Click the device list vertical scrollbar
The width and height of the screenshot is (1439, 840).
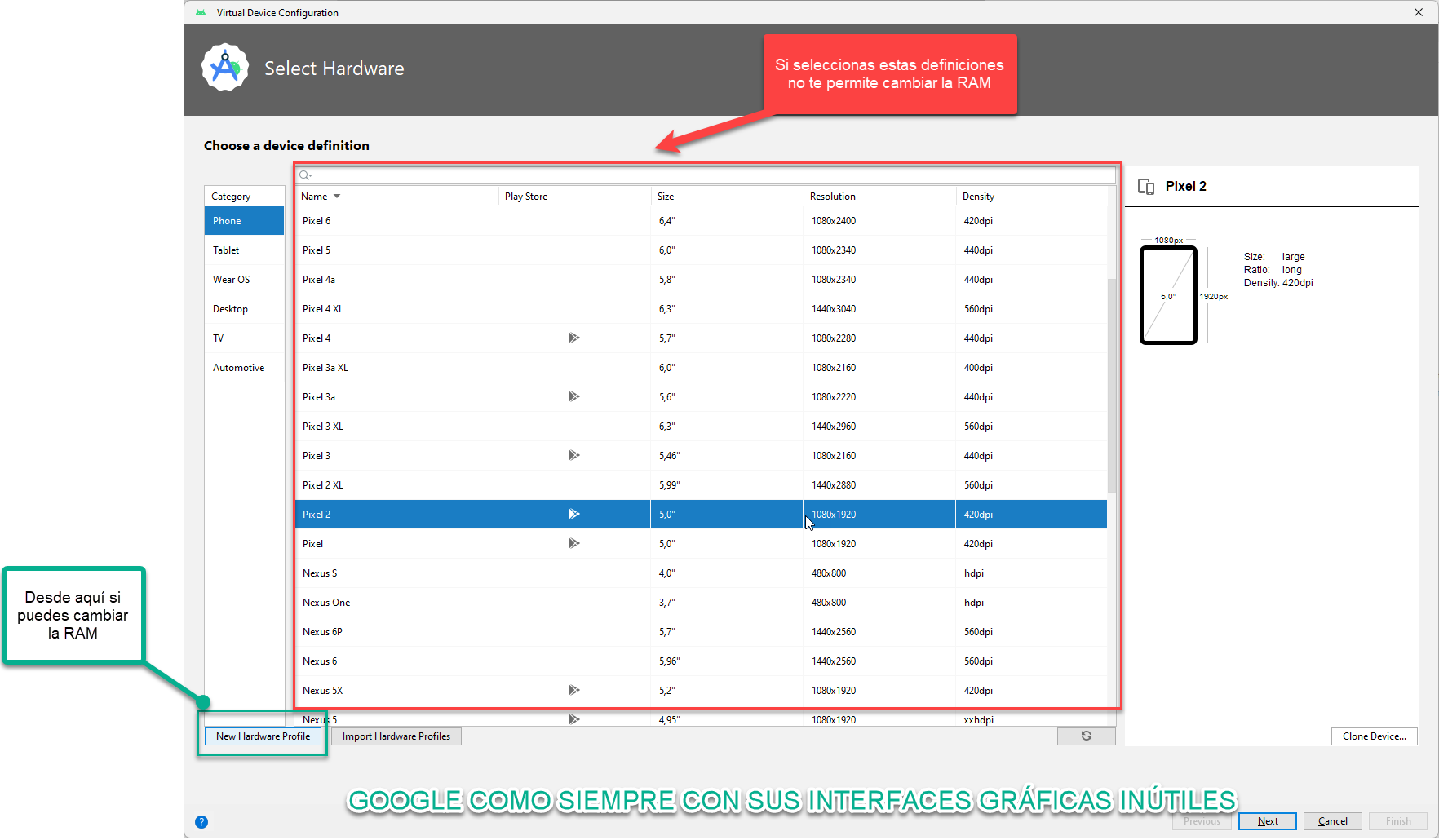click(x=1111, y=385)
